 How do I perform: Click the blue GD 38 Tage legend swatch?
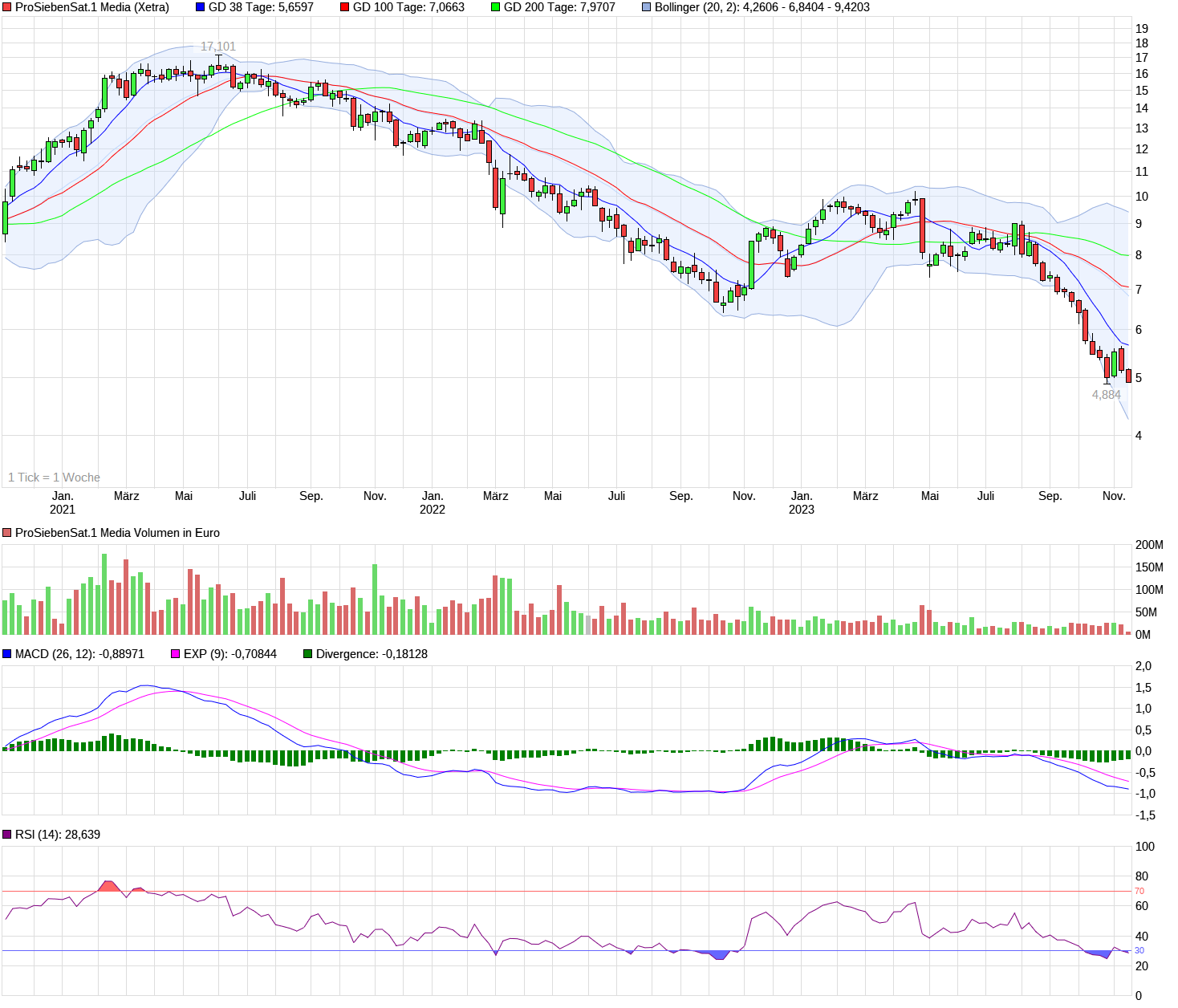click(200, 7)
